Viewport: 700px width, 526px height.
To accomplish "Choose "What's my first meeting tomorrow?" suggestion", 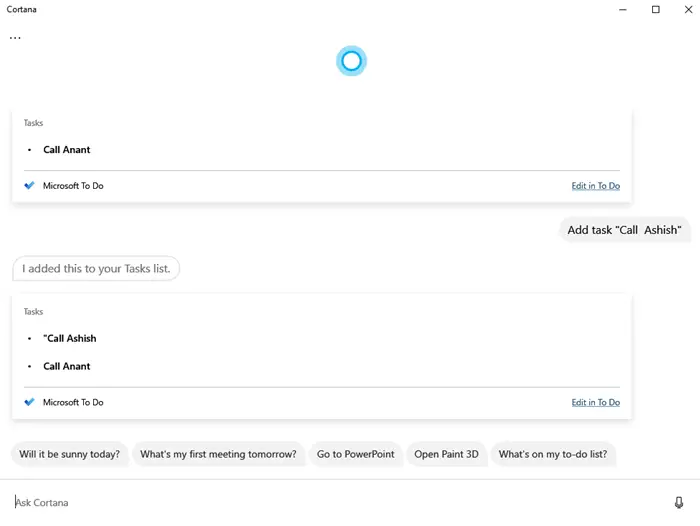I will coord(218,454).
